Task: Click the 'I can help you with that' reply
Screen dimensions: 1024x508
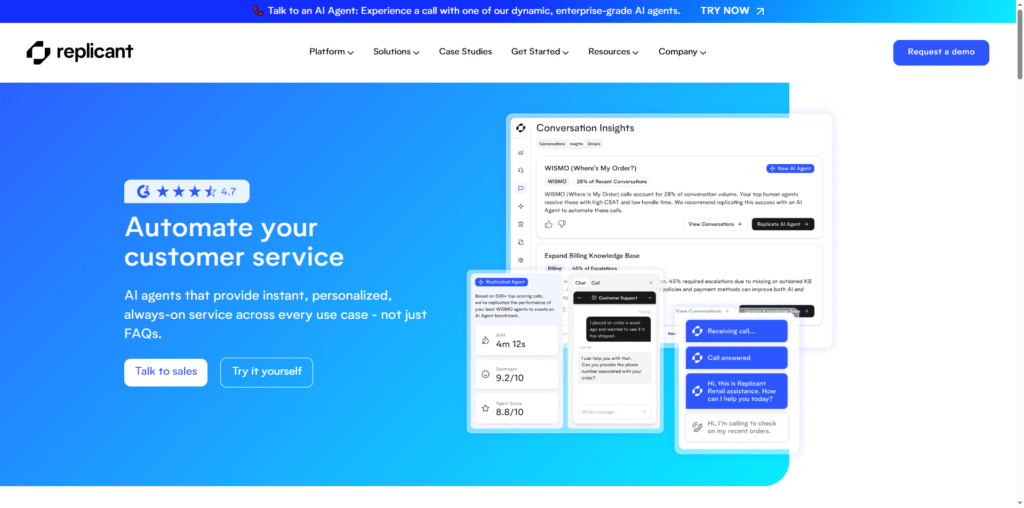Action: [615, 368]
